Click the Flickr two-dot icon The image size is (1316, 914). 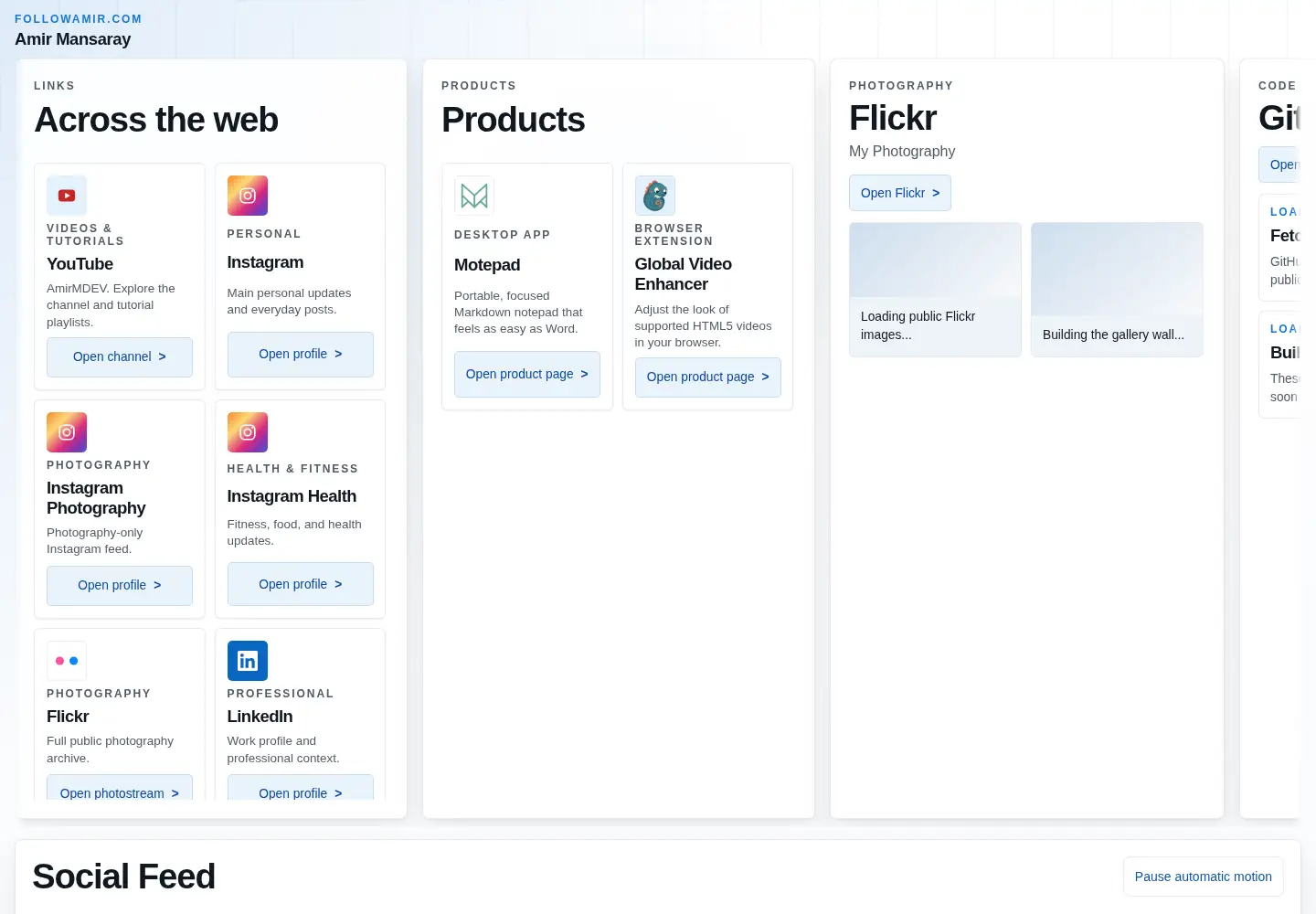pos(67,661)
